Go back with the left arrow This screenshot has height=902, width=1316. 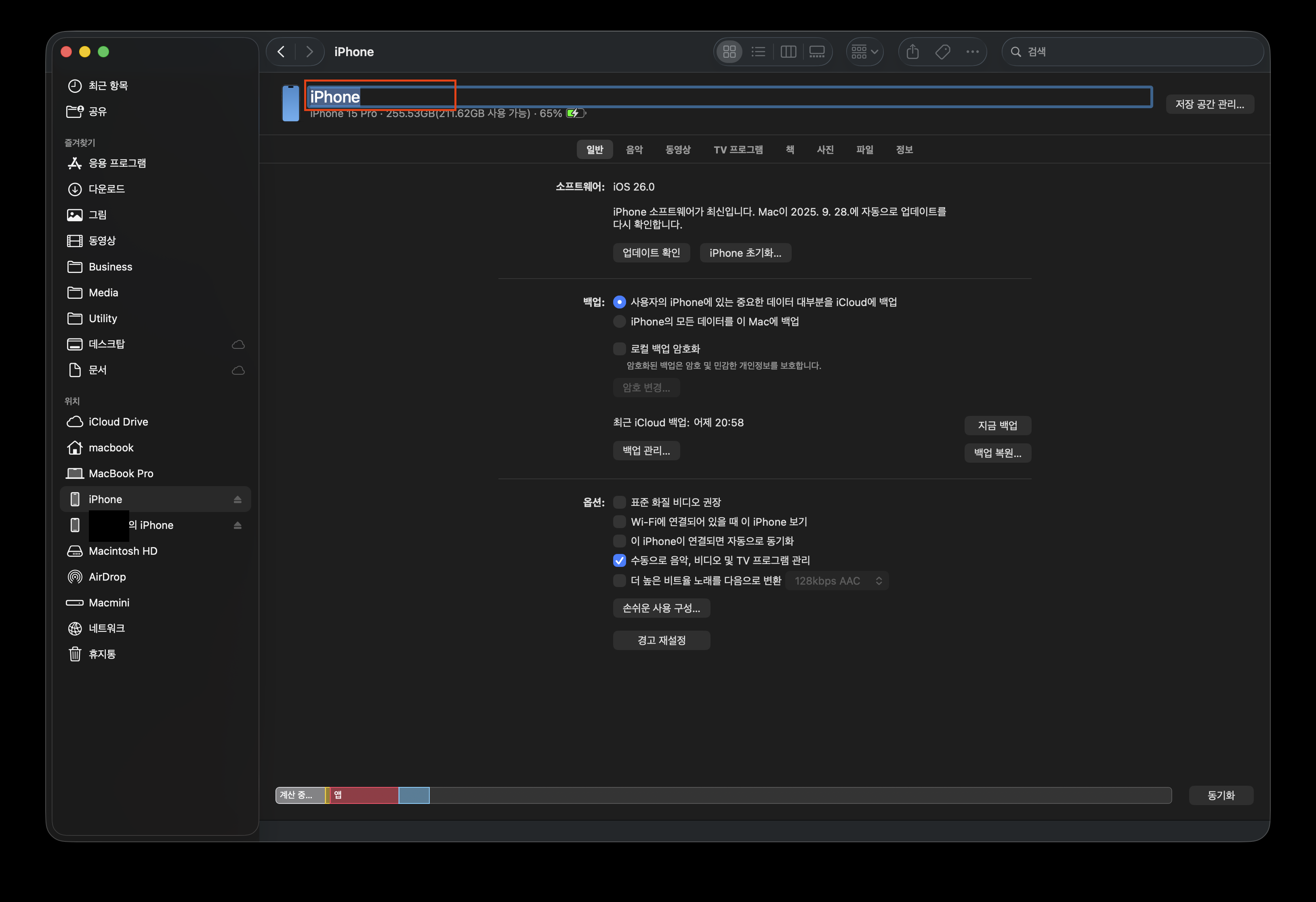coord(282,52)
